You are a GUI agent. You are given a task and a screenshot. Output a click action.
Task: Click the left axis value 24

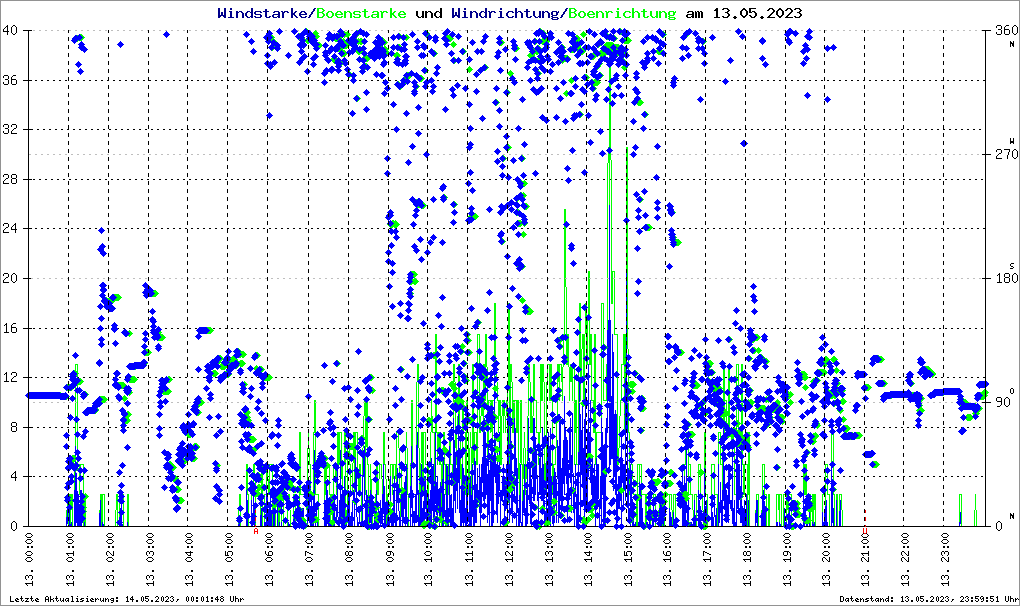click(x=9, y=228)
